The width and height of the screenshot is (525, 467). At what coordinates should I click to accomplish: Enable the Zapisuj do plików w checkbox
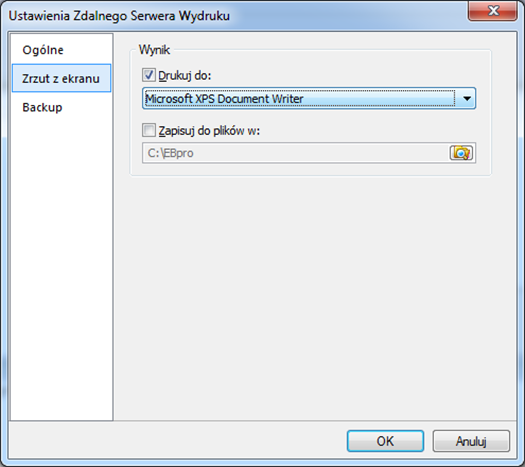pos(149,130)
